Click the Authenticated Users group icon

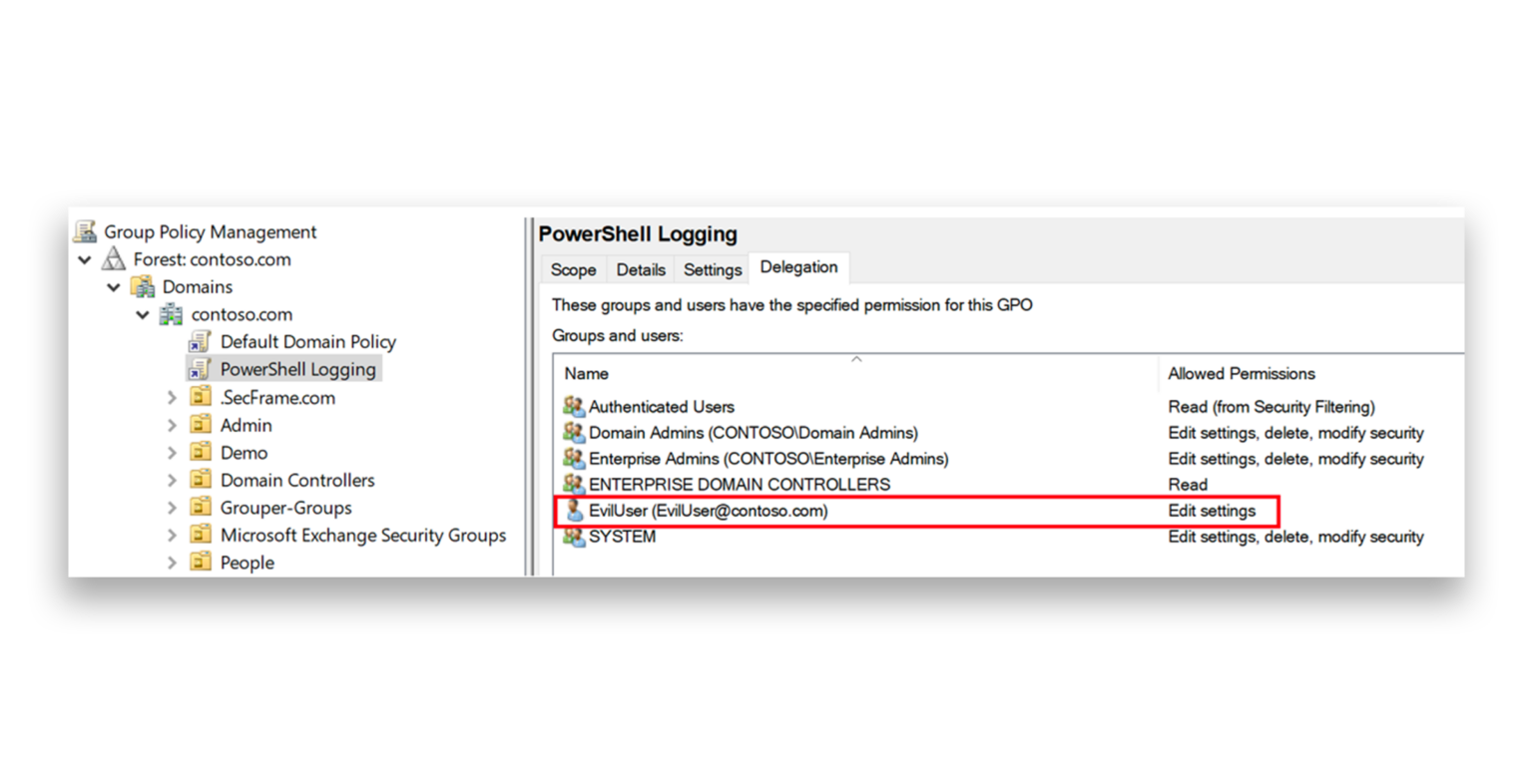[573, 407]
